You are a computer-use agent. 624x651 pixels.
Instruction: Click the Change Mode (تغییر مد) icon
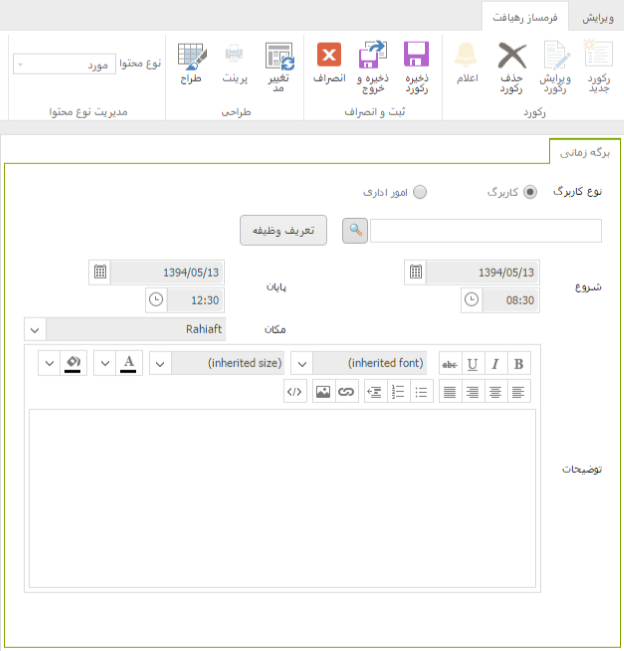pos(279,56)
